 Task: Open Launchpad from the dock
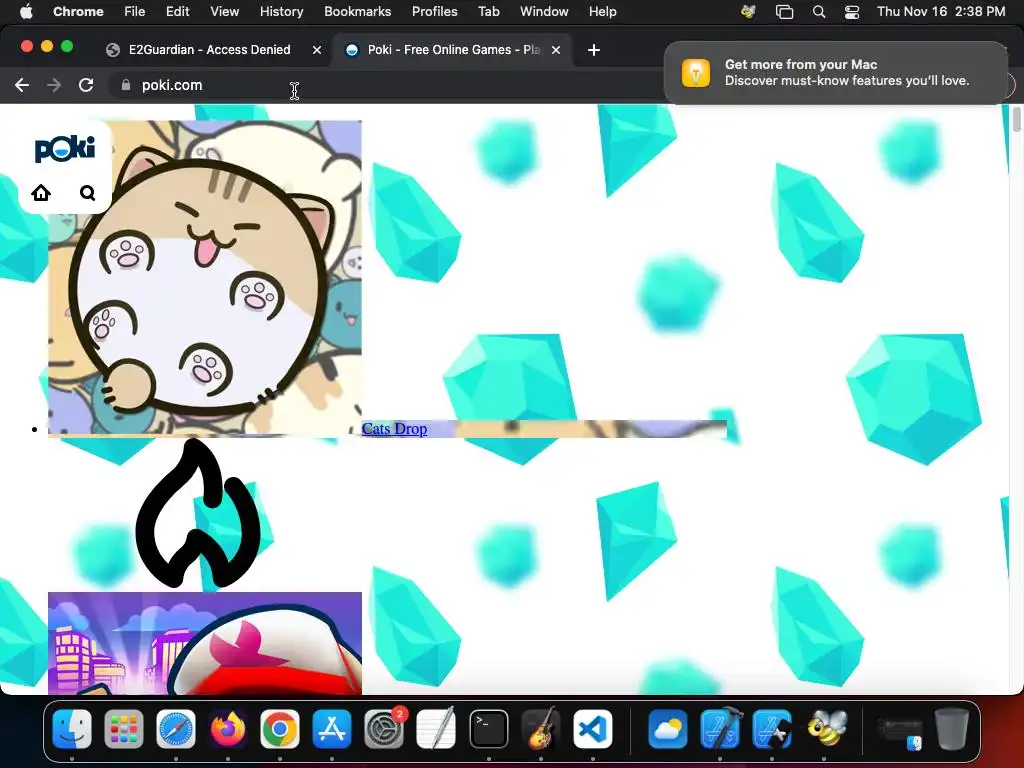click(x=123, y=729)
